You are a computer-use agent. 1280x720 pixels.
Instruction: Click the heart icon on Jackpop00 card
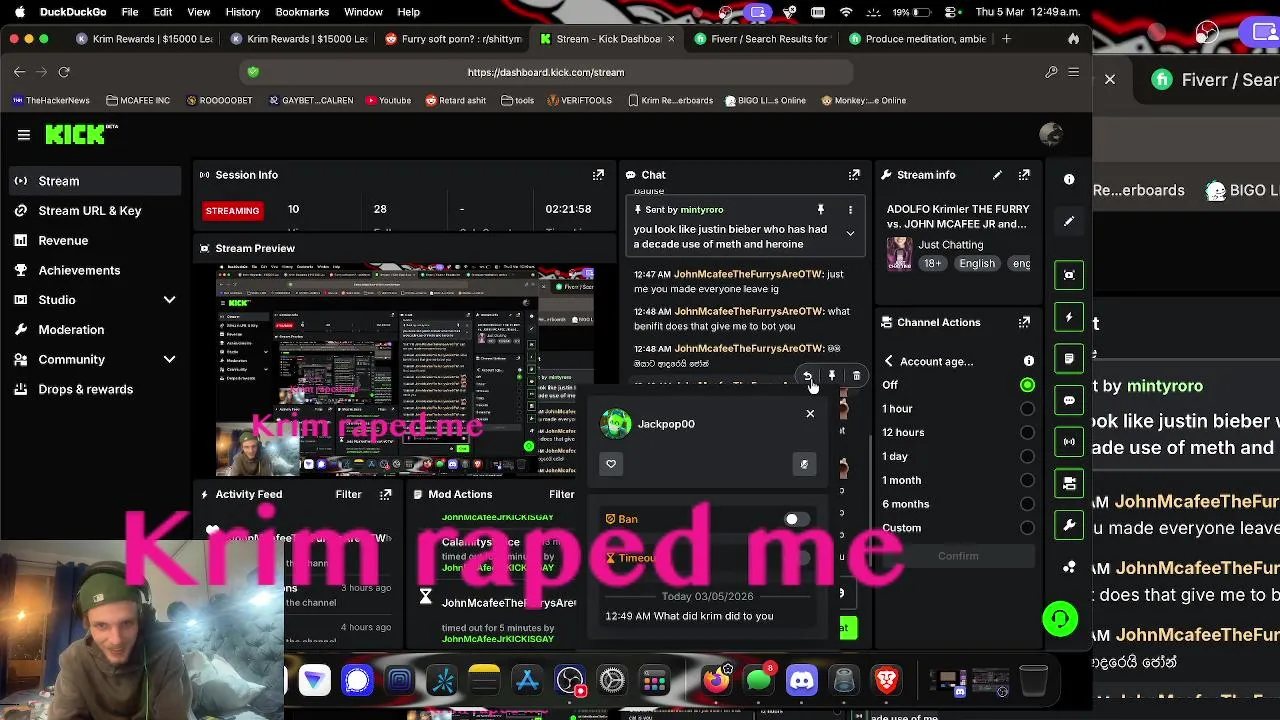611,463
